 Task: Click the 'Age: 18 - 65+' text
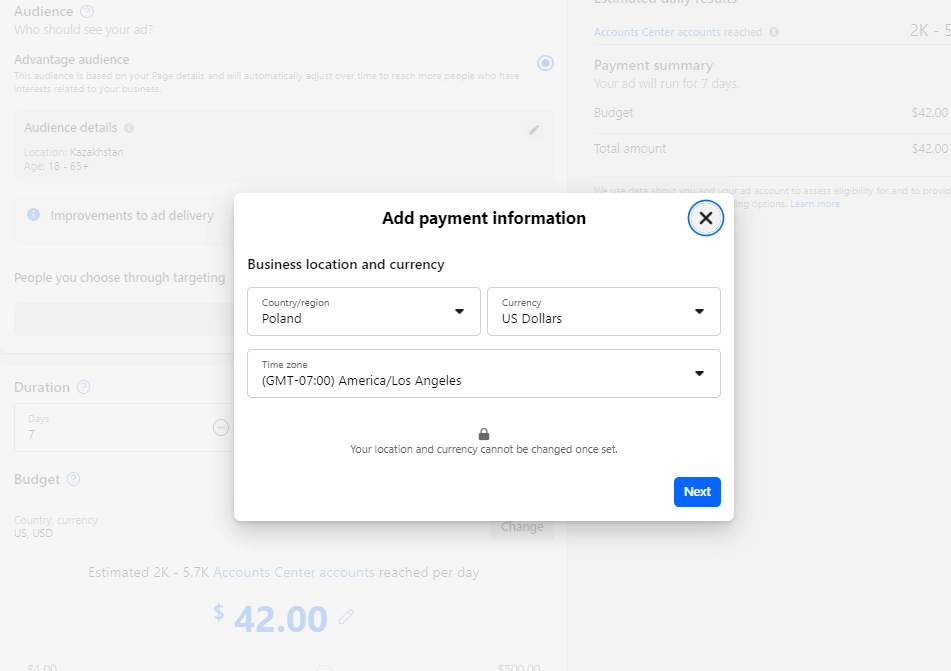tap(56, 166)
